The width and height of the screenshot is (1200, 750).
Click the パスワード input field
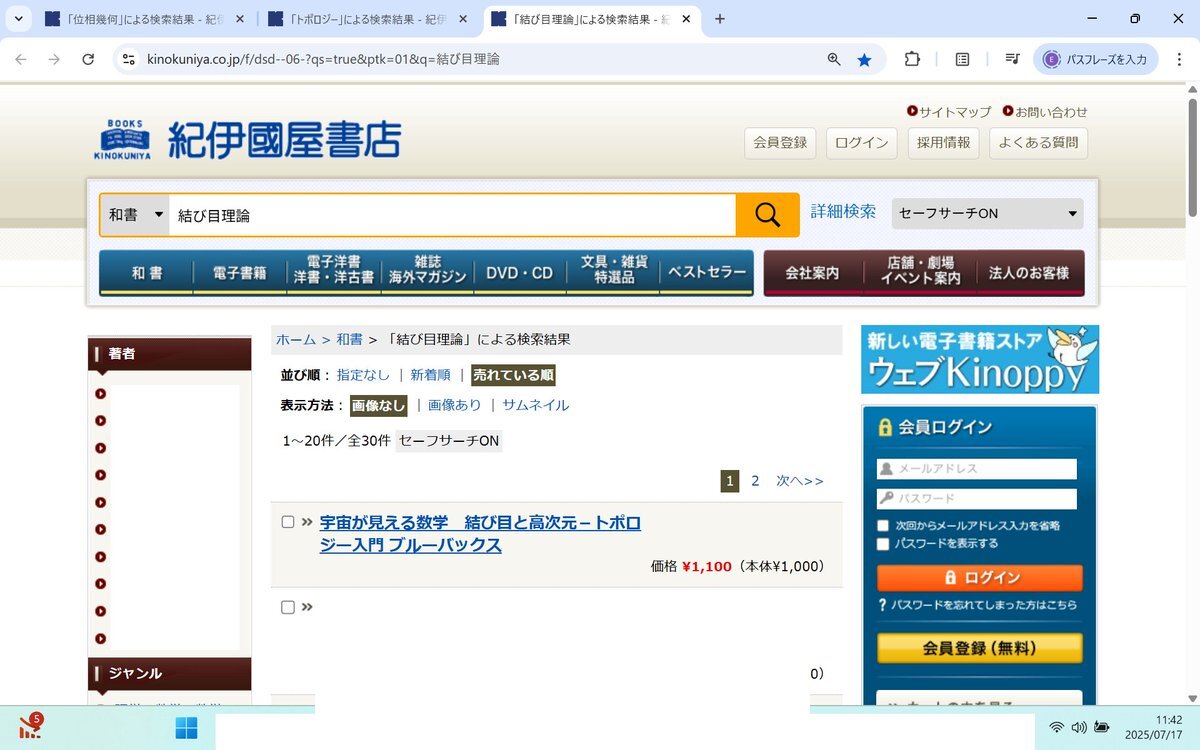point(977,499)
